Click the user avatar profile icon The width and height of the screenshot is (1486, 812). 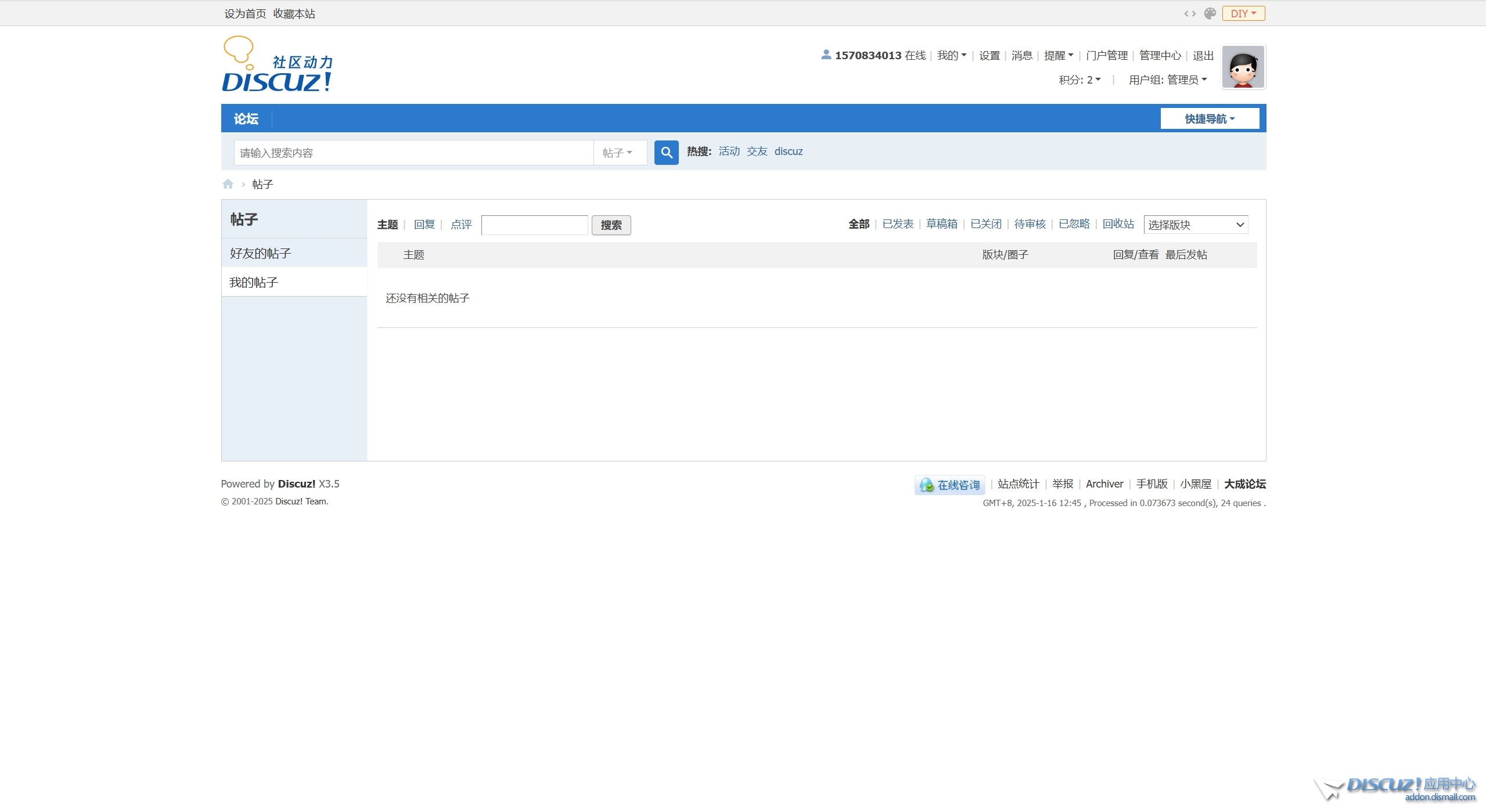tap(1244, 65)
